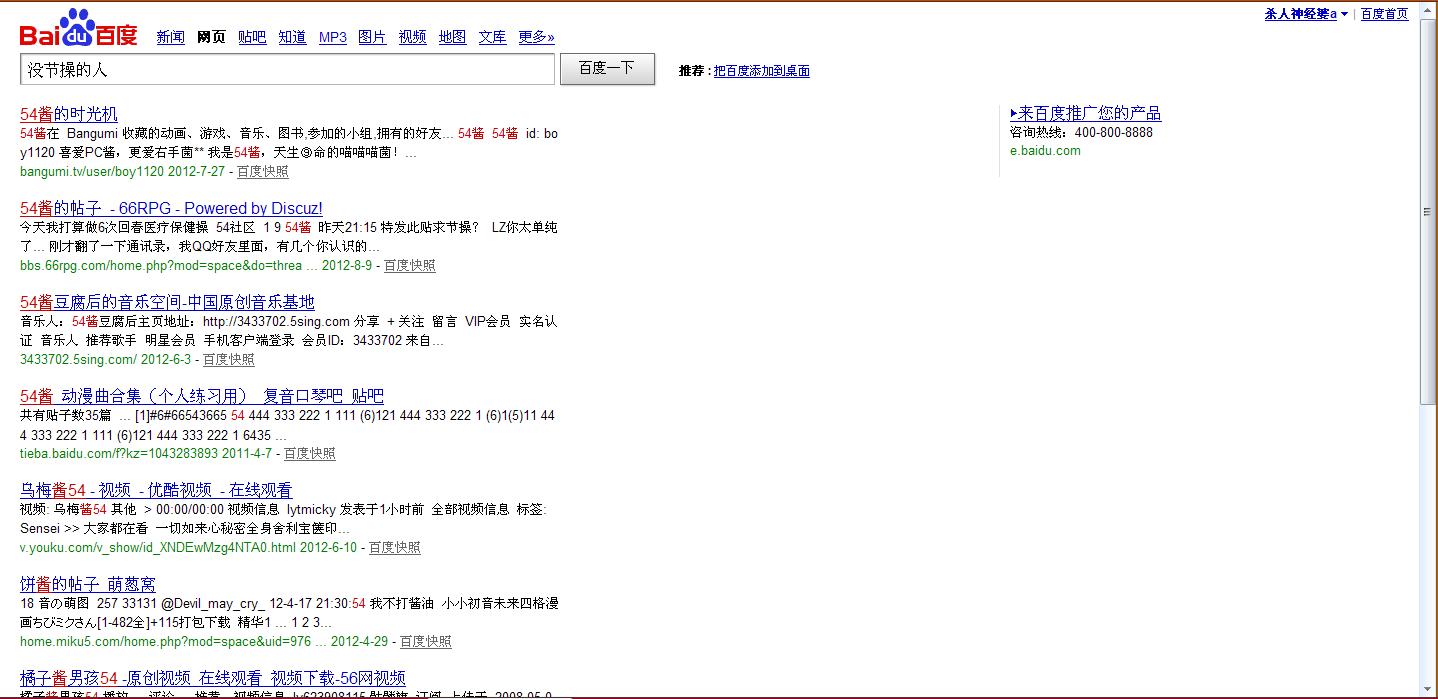Click the 百度一下 search button
Screen dimensions: 1438x699
[607, 69]
